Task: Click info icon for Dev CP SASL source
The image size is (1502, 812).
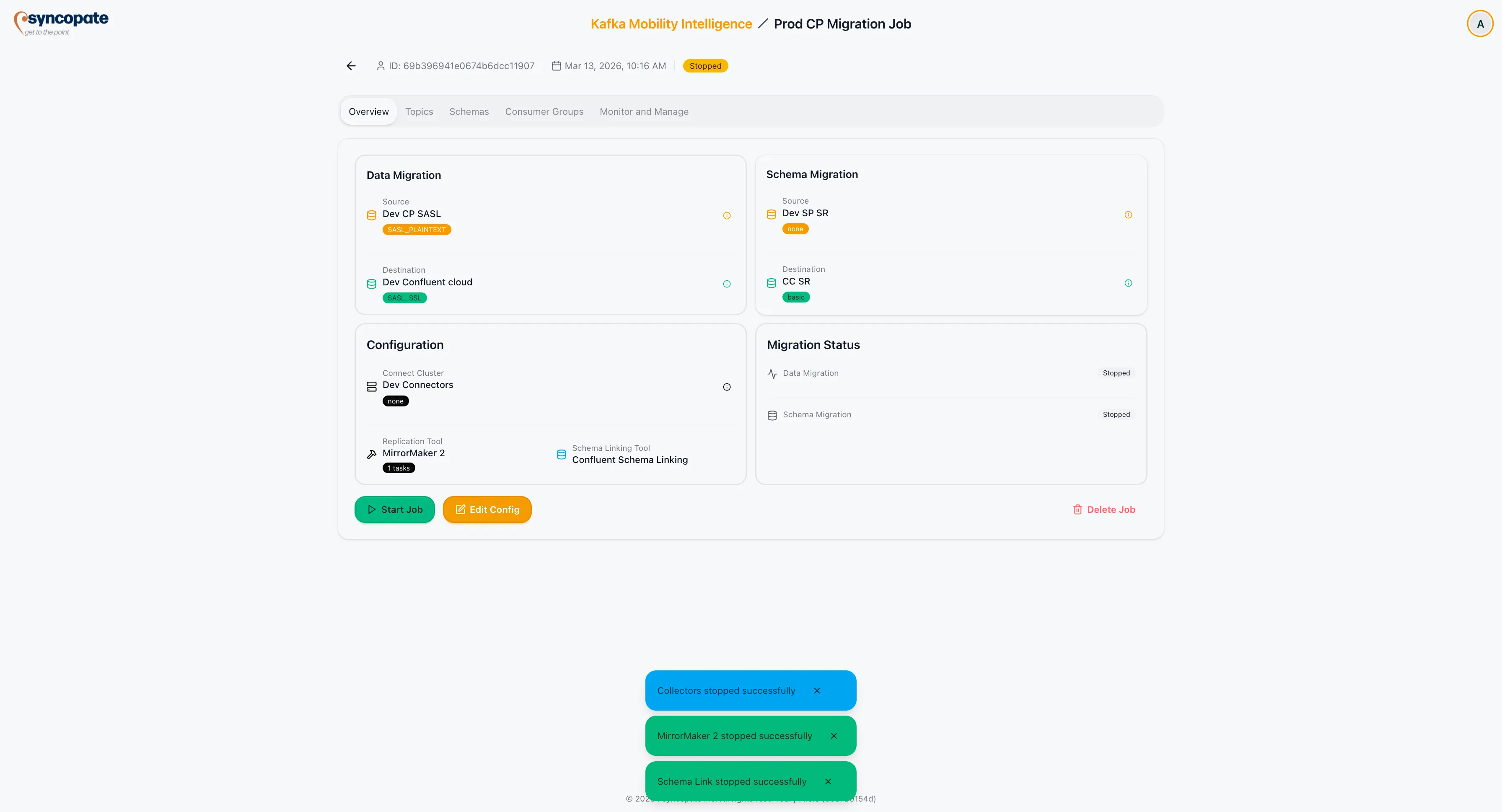Action: pyautogui.click(x=727, y=216)
